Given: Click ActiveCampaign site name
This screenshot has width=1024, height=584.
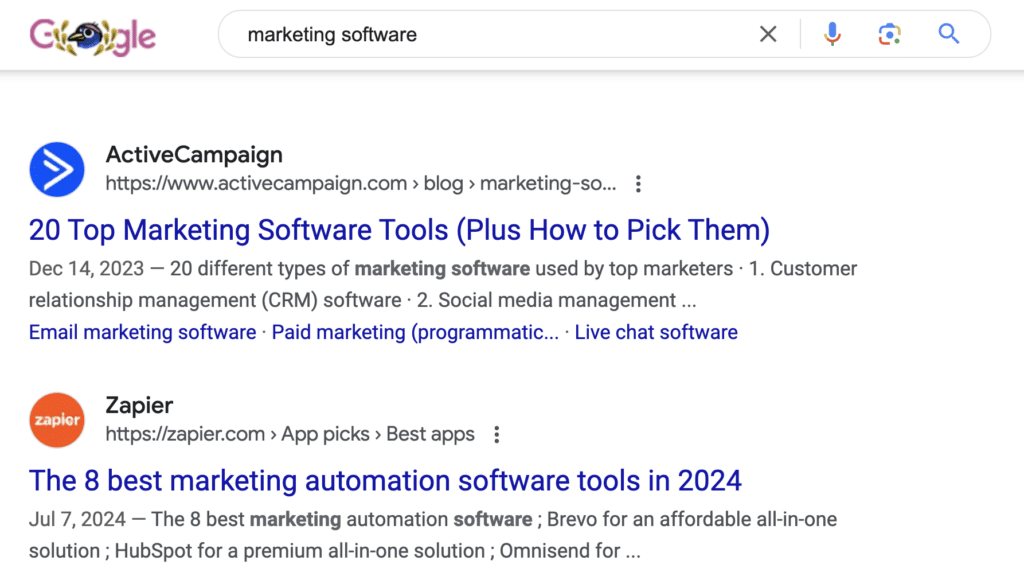Looking at the screenshot, I should [194, 155].
